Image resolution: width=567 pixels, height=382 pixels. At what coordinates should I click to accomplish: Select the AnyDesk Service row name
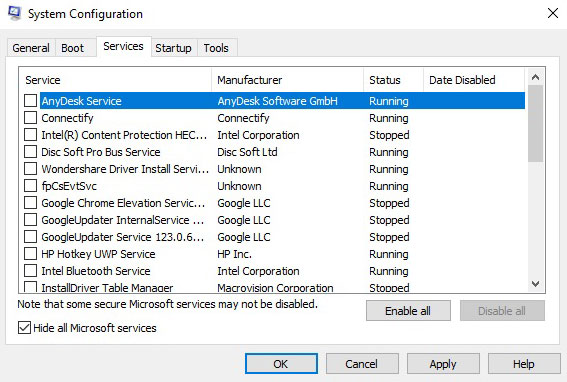pos(81,101)
